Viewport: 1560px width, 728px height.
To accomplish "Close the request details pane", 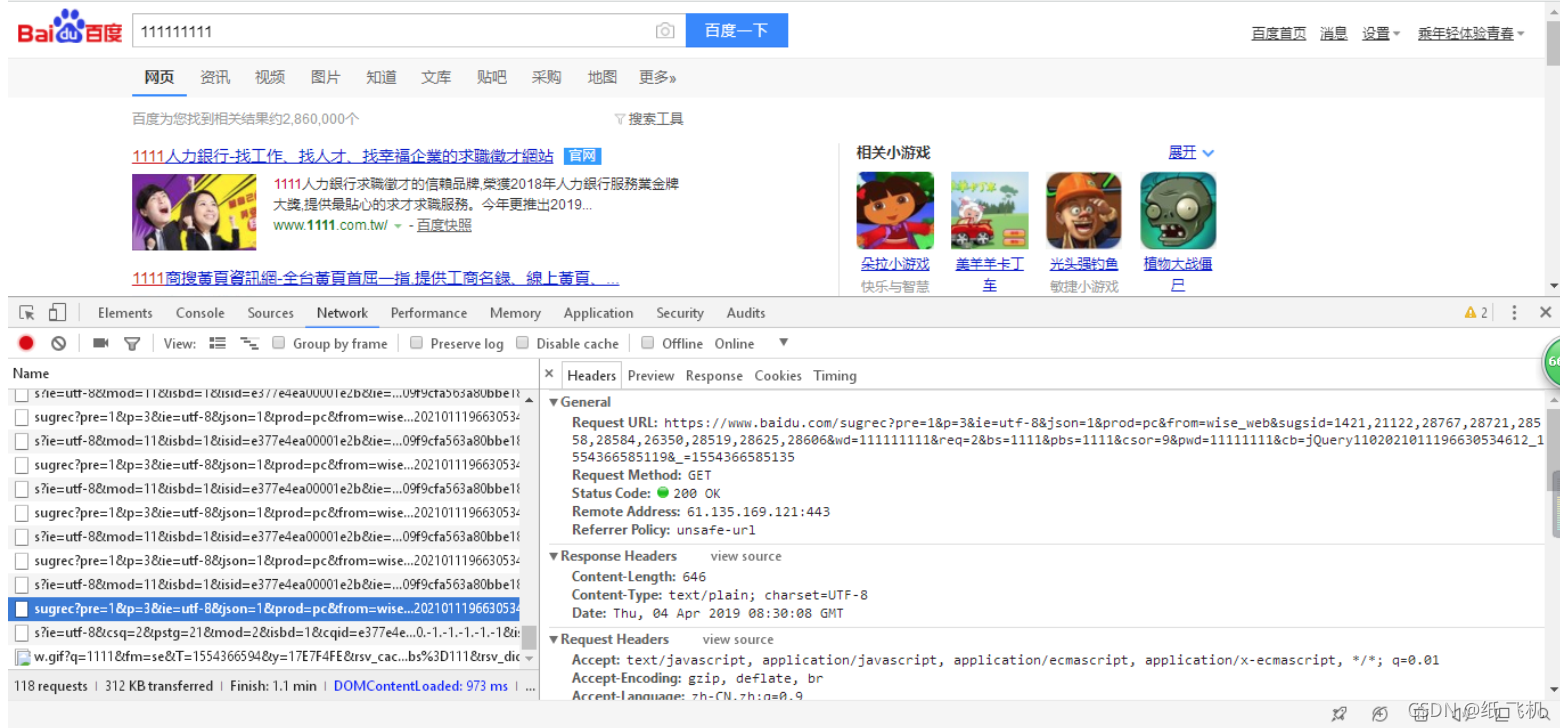I will pyautogui.click(x=548, y=375).
